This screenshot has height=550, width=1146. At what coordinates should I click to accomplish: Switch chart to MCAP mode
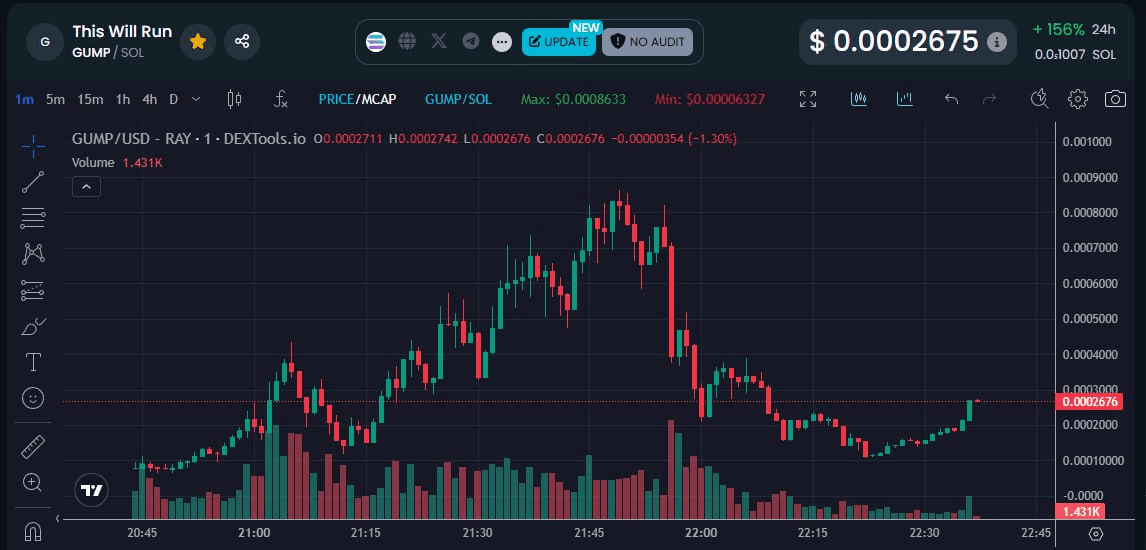(x=378, y=99)
